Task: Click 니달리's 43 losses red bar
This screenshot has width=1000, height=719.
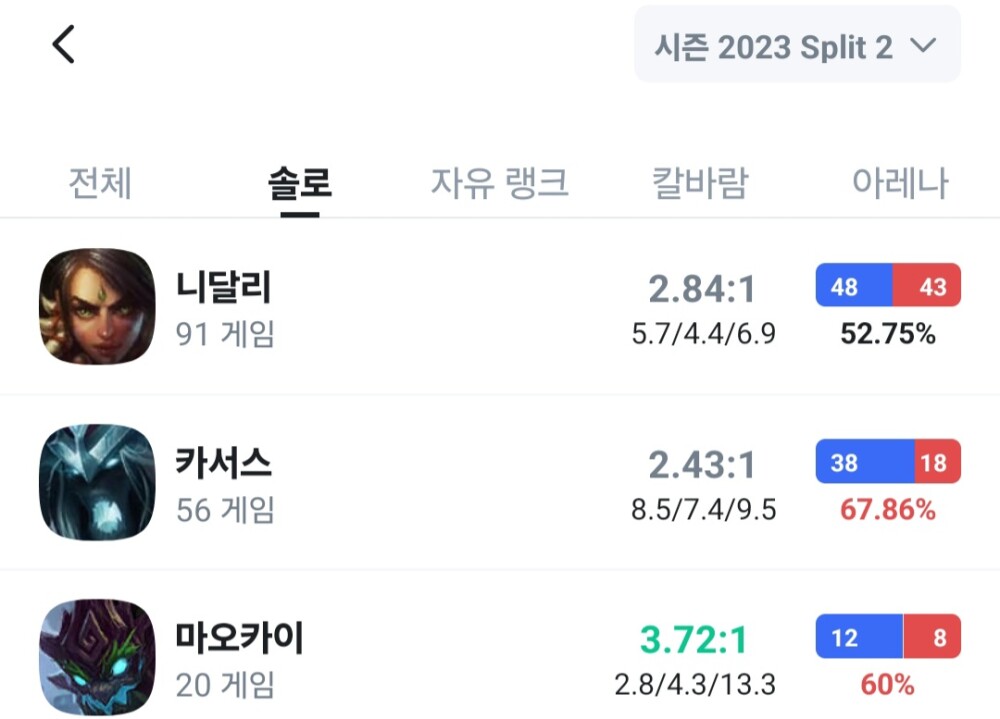Action: (927, 287)
